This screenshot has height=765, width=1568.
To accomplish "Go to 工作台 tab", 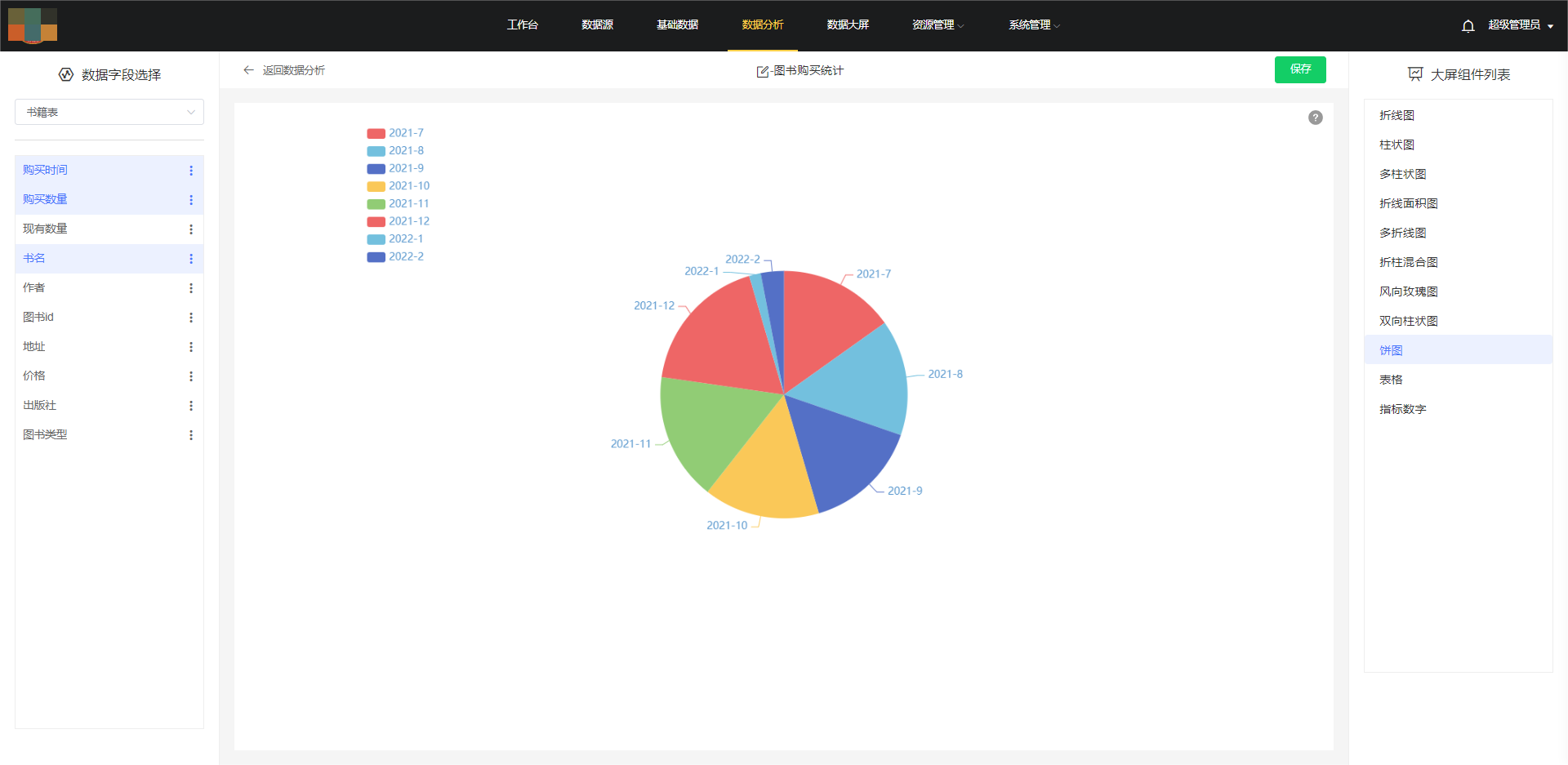I will click(523, 25).
